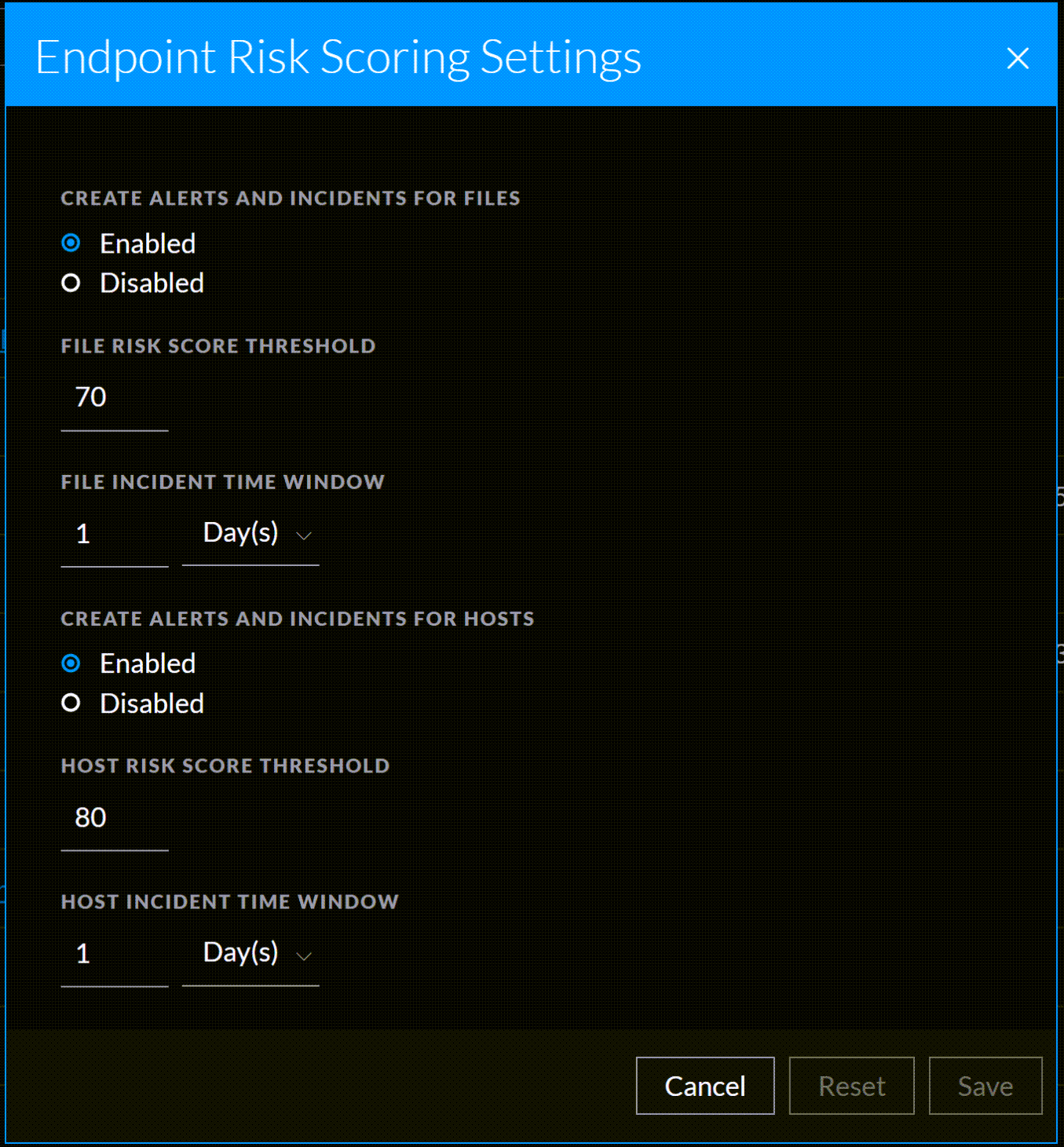
Task: Click the file incident time window number field
Action: point(115,535)
